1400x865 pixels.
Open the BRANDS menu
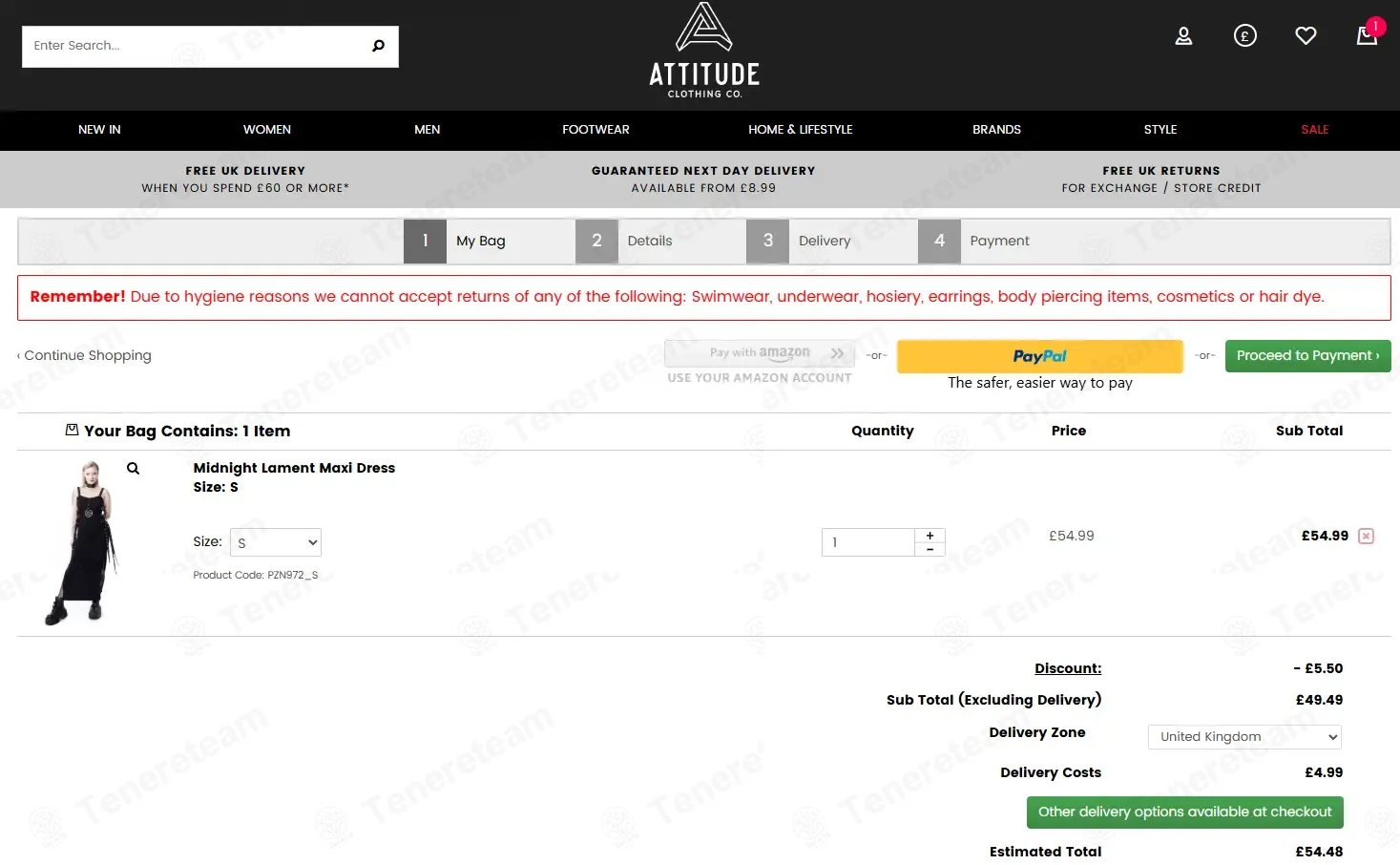(x=996, y=130)
